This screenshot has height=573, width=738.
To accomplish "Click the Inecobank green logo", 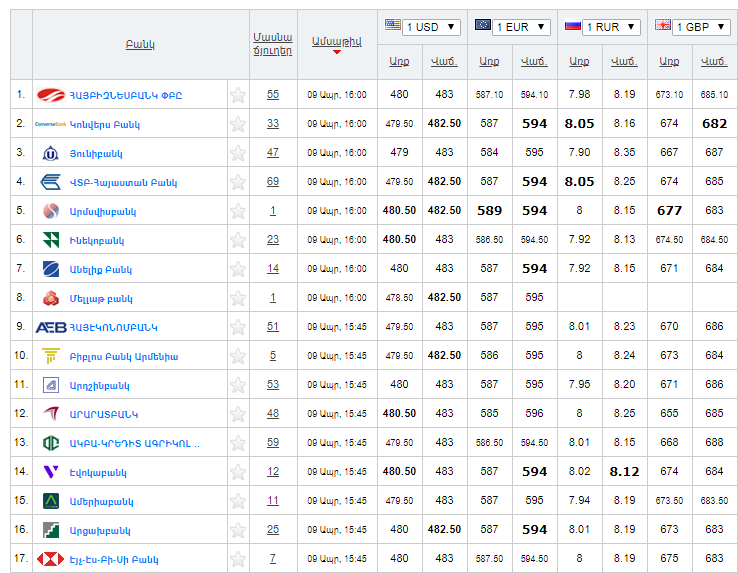I will 51,240.
